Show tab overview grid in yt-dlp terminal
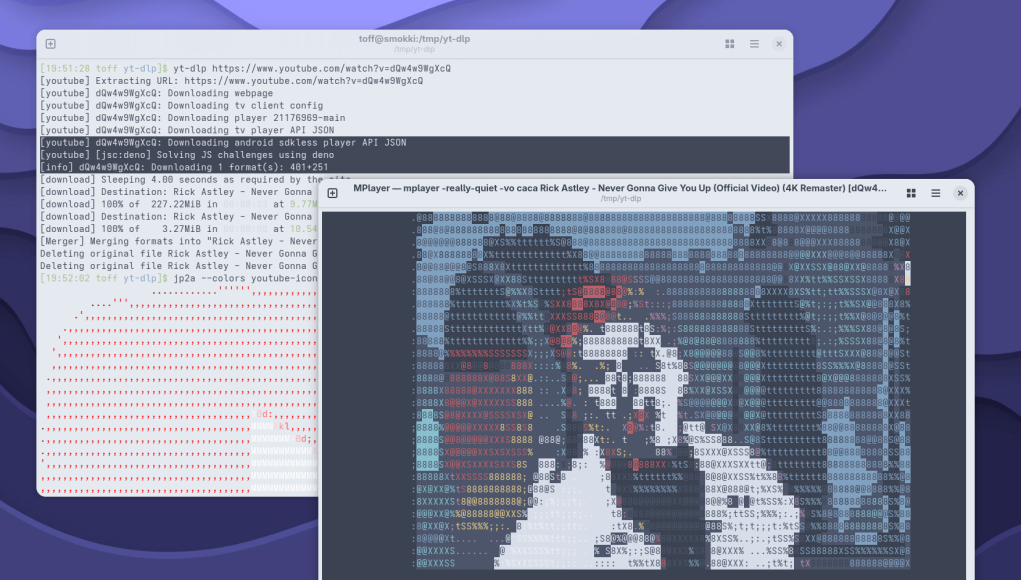Image resolution: width=1021 pixels, height=580 pixels. pos(730,44)
